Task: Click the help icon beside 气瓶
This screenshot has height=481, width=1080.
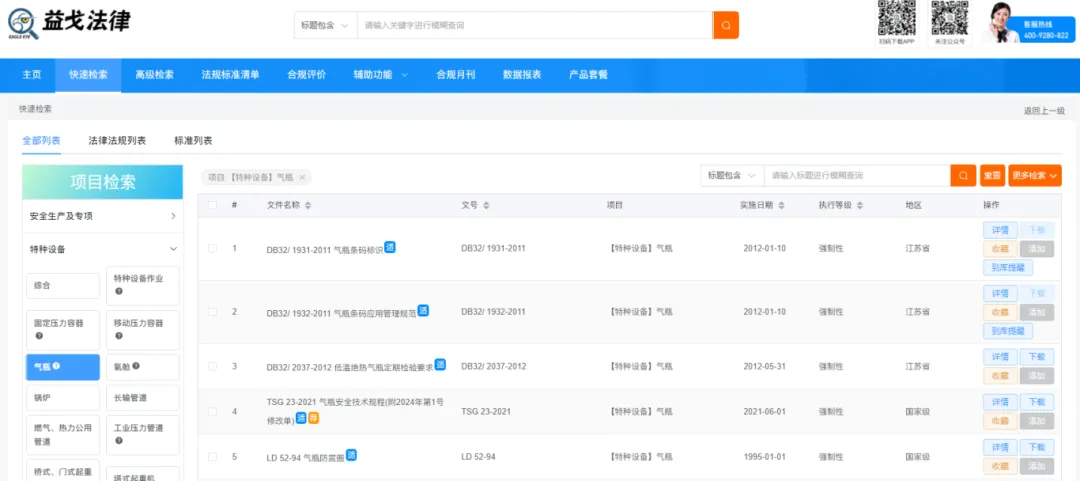Action: 56,366
